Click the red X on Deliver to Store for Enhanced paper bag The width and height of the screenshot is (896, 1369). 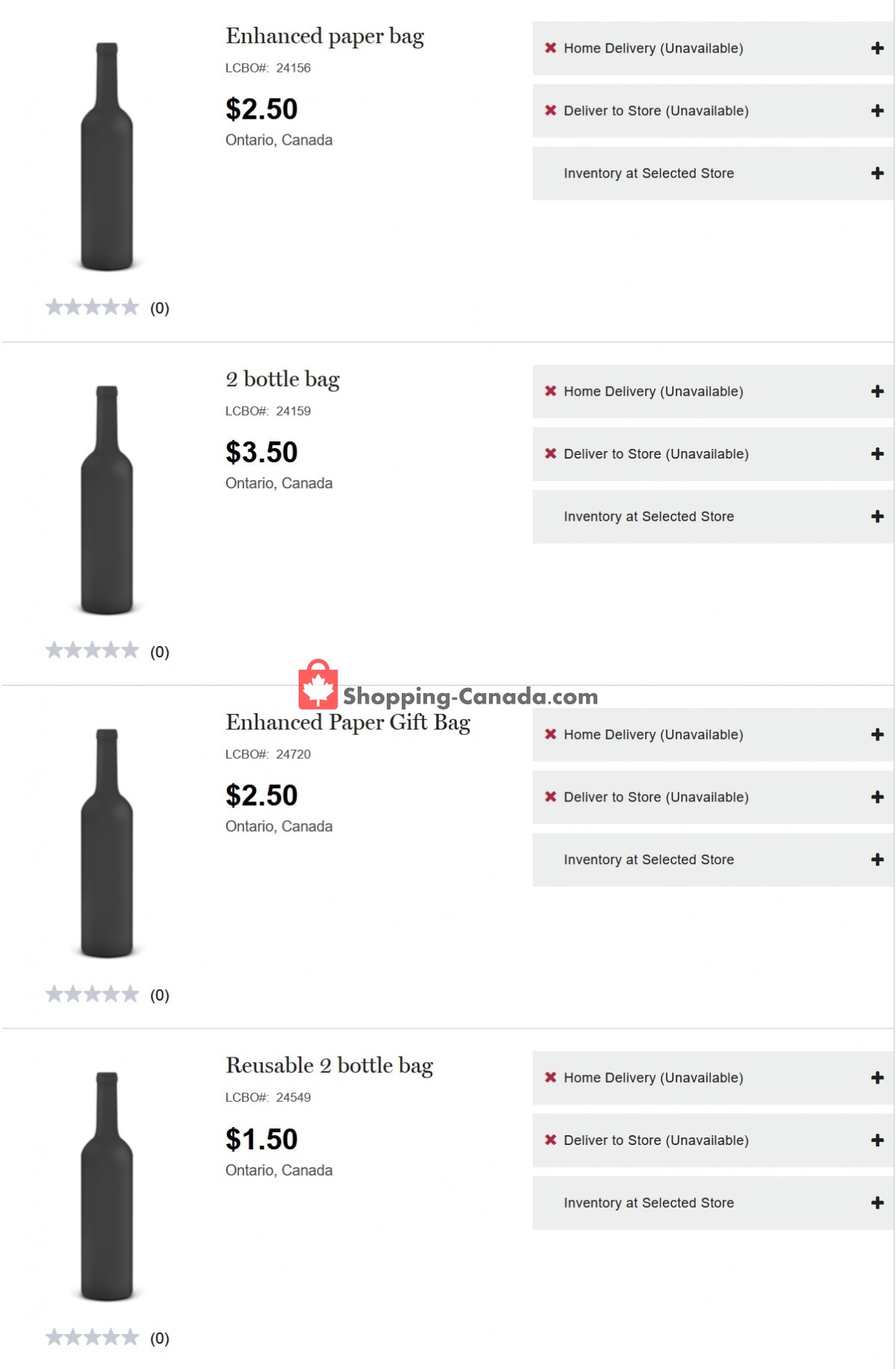(x=550, y=110)
